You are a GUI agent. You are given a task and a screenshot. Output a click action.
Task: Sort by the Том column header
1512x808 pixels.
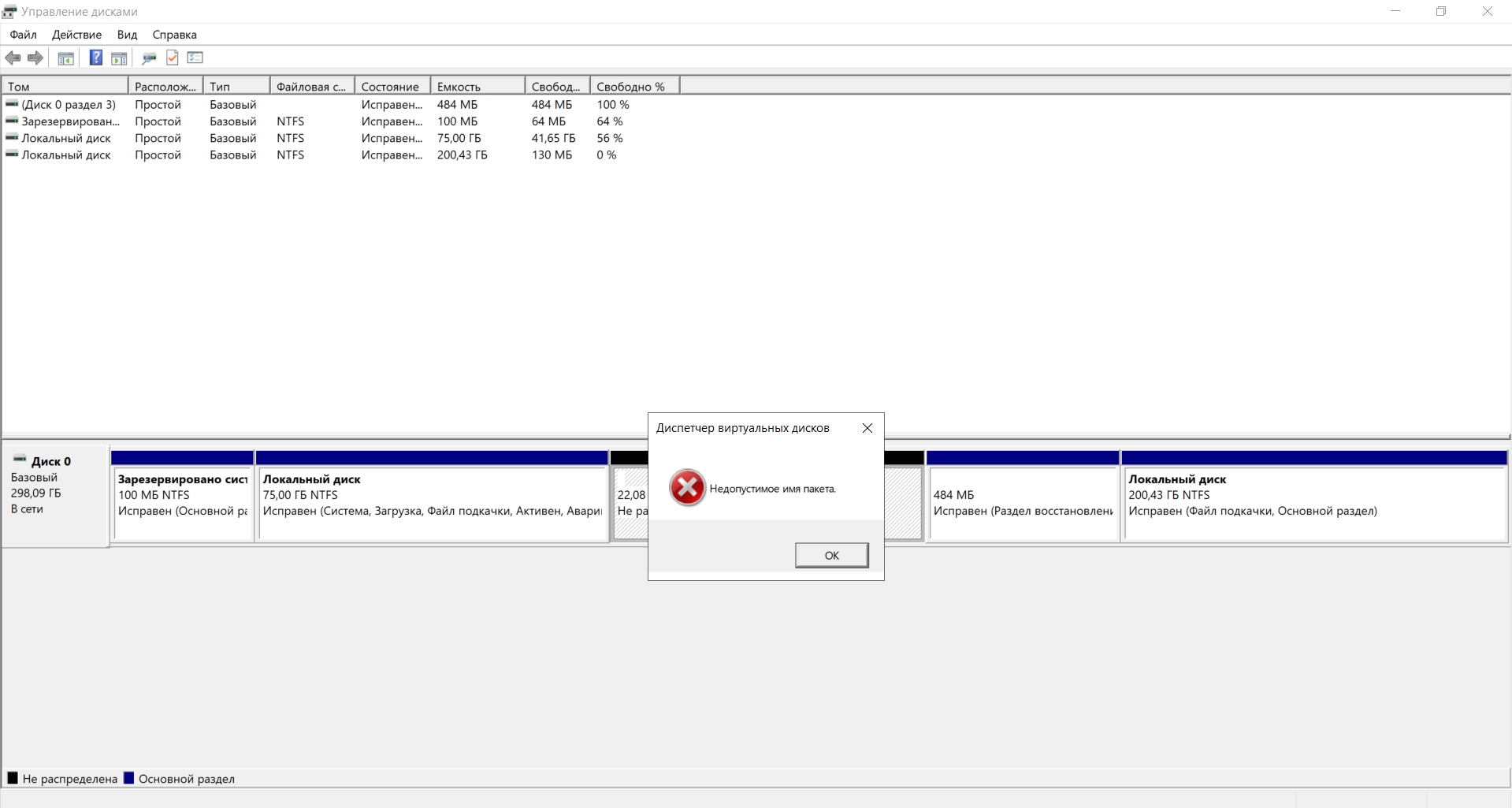65,86
